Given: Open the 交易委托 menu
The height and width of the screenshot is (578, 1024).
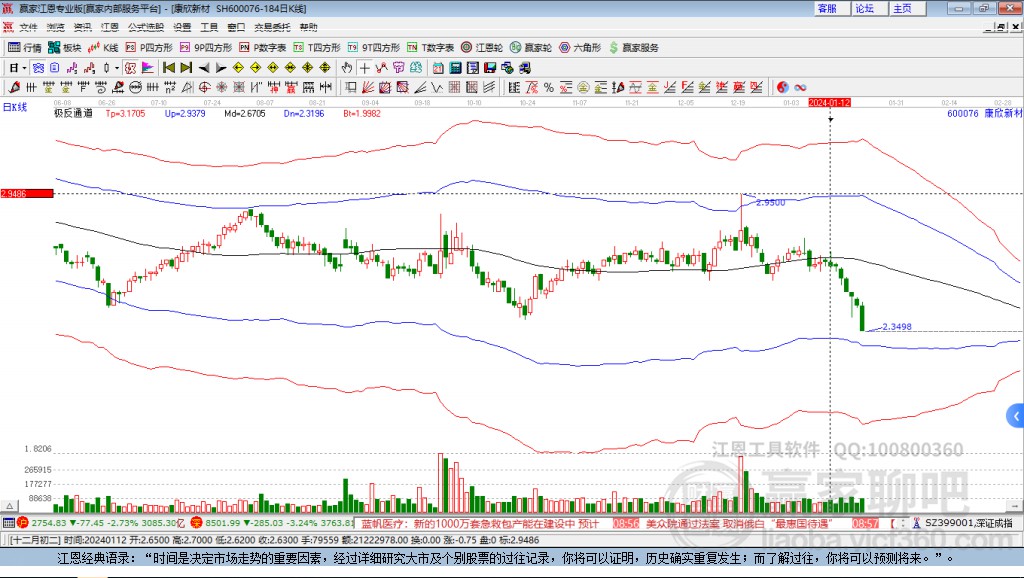Looking at the screenshot, I should 272,27.
